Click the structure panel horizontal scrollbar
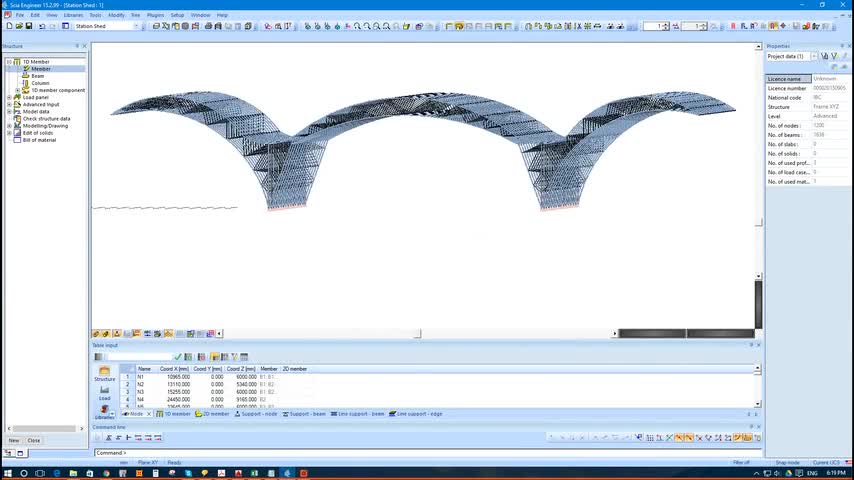Viewport: 854px width, 480px height. 45,429
